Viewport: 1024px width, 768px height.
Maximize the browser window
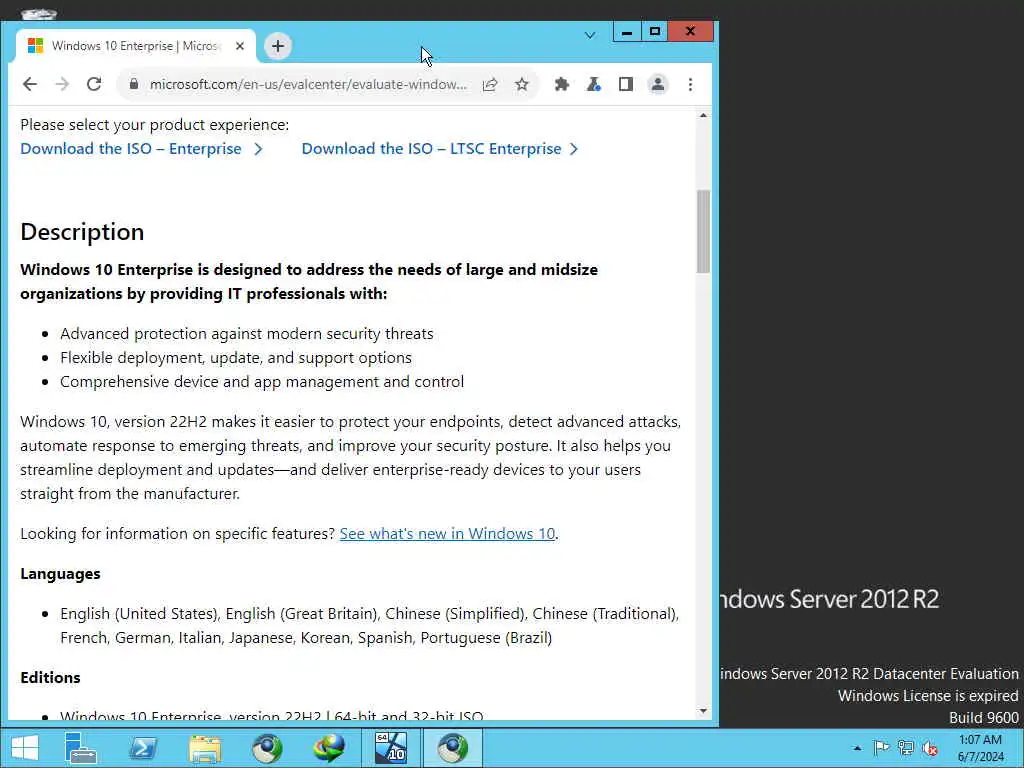[x=654, y=31]
